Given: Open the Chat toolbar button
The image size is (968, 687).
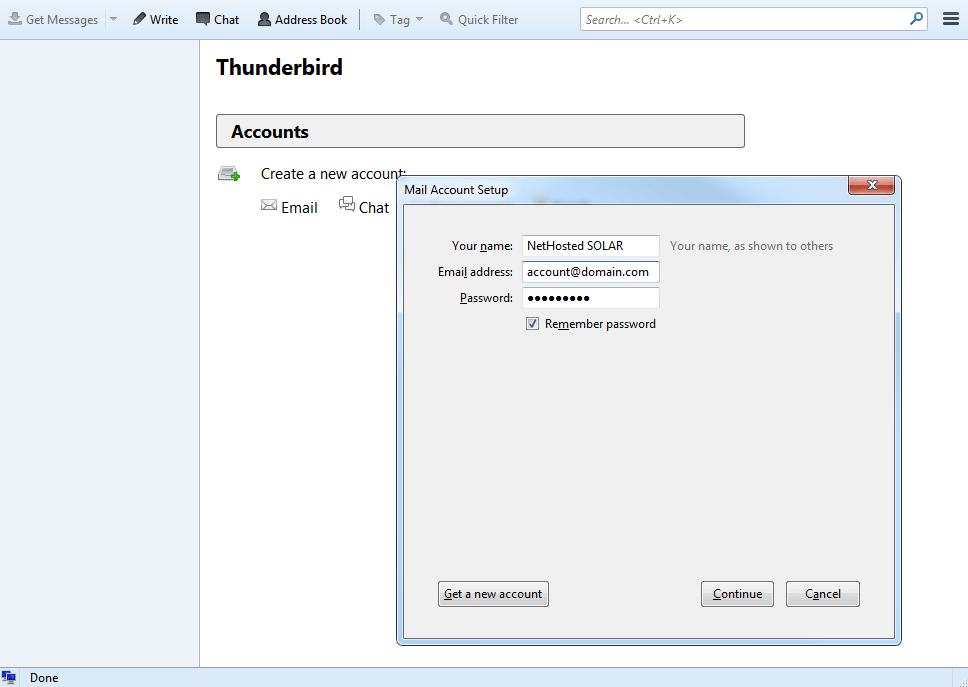Looking at the screenshot, I should tap(217, 20).
